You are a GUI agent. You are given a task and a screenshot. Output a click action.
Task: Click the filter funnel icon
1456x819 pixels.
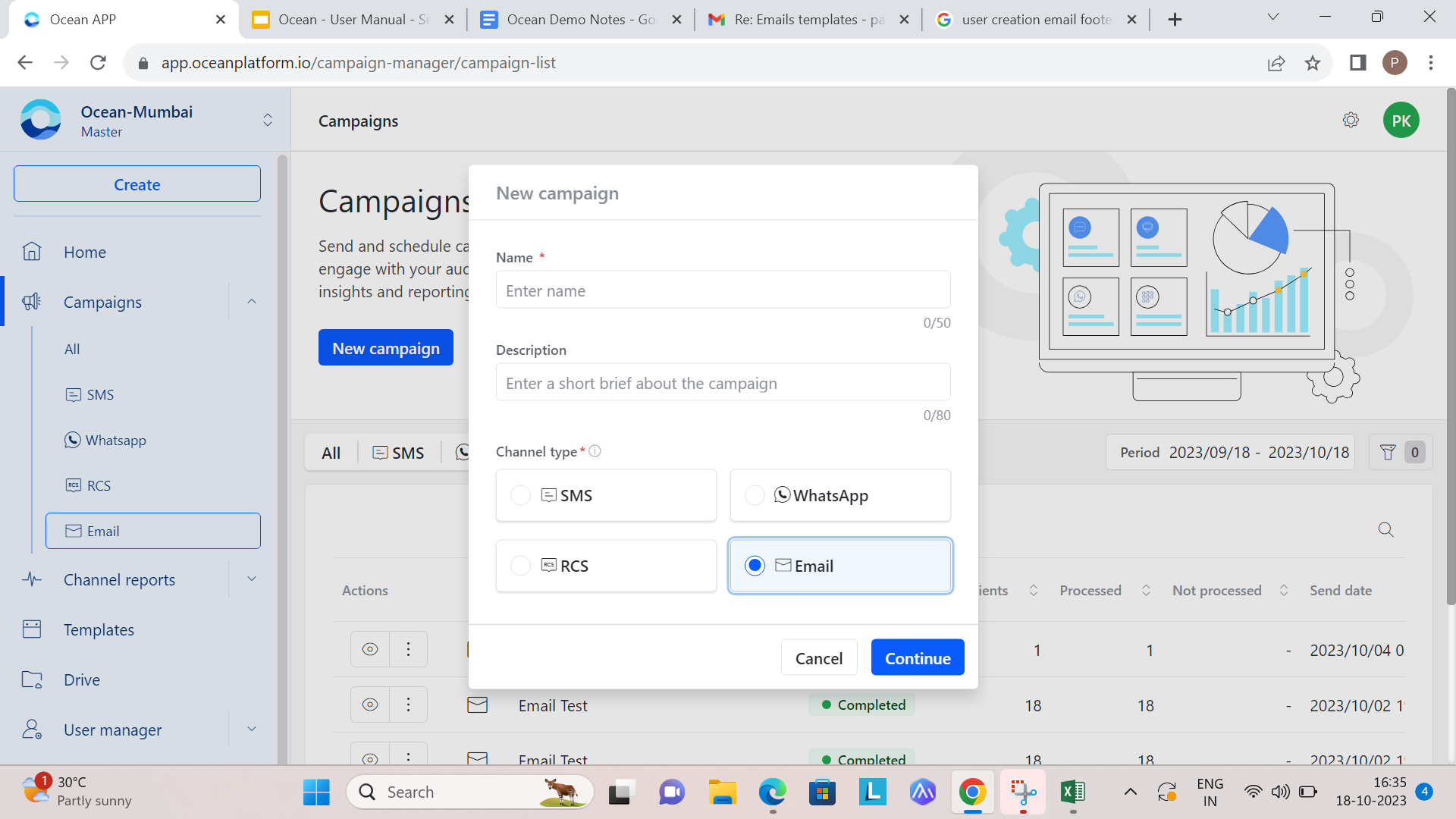click(x=1388, y=452)
